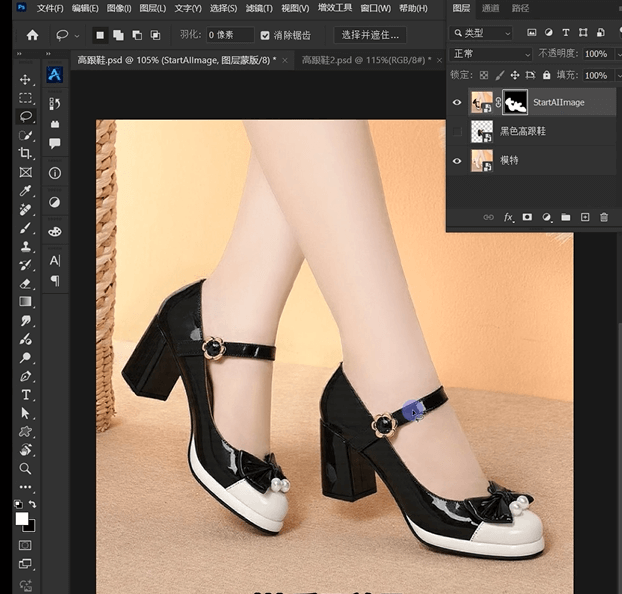
Task: Switch to the 通道 channels tab
Action: pos(490,8)
